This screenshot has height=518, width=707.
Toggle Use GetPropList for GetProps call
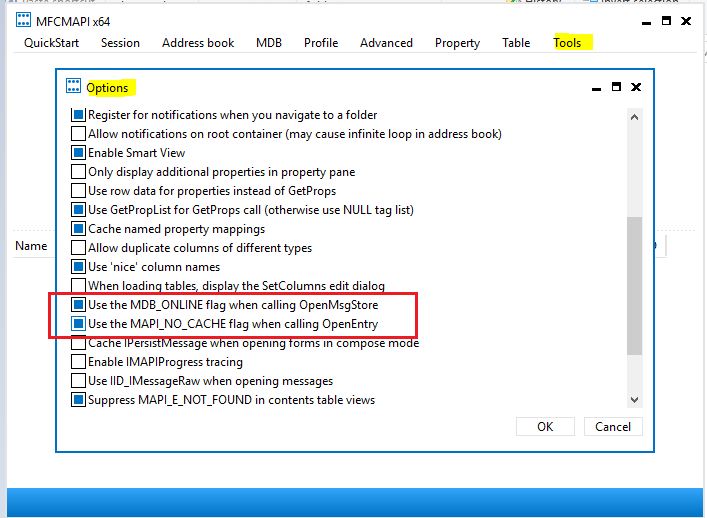click(x=78, y=210)
